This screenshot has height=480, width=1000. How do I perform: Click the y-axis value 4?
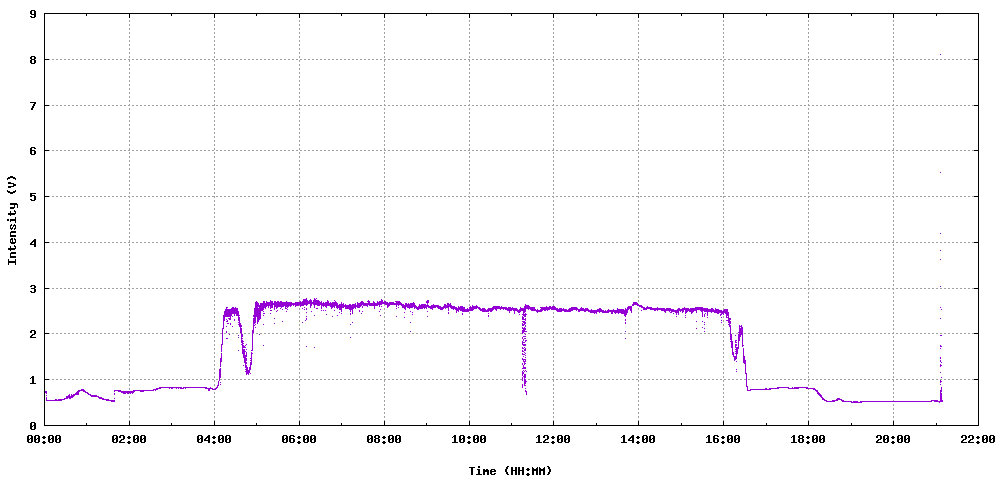[x=33, y=243]
